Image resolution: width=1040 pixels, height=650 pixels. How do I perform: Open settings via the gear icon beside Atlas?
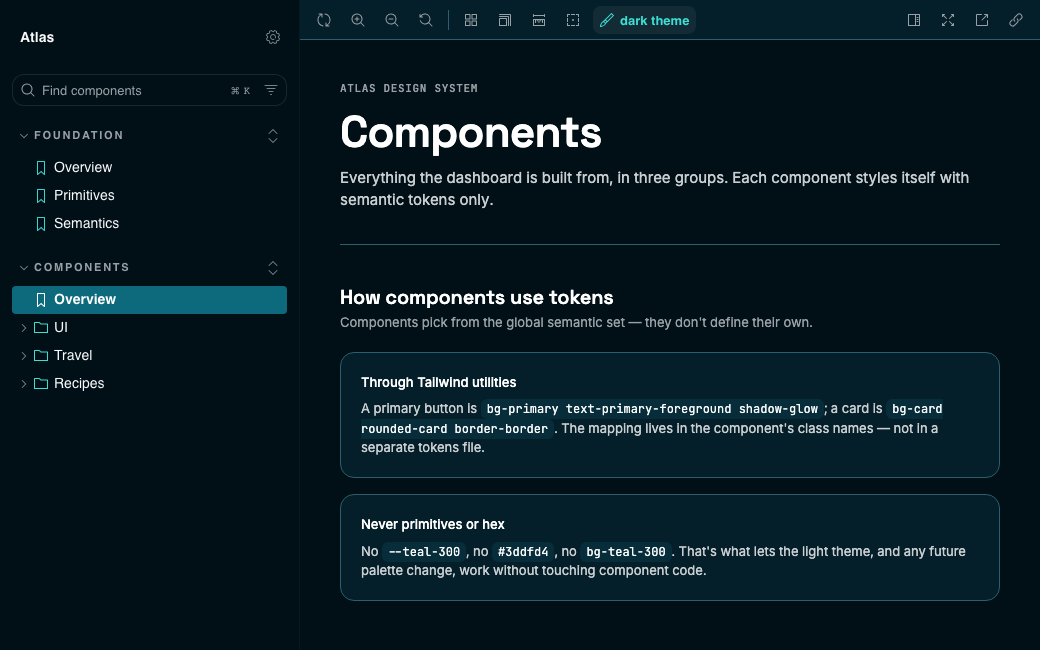(273, 37)
